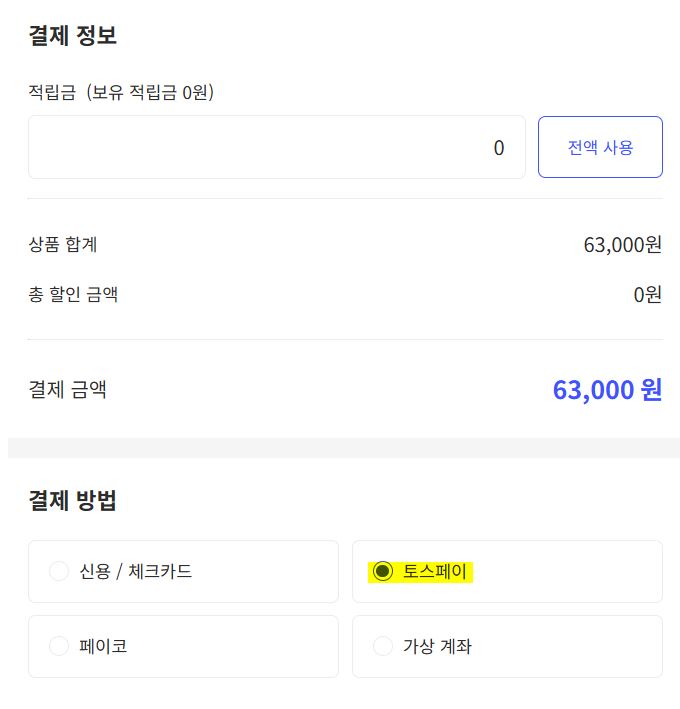Click the 63,000원 product subtotal value
The width and height of the screenshot is (680, 709).
[x=622, y=244]
